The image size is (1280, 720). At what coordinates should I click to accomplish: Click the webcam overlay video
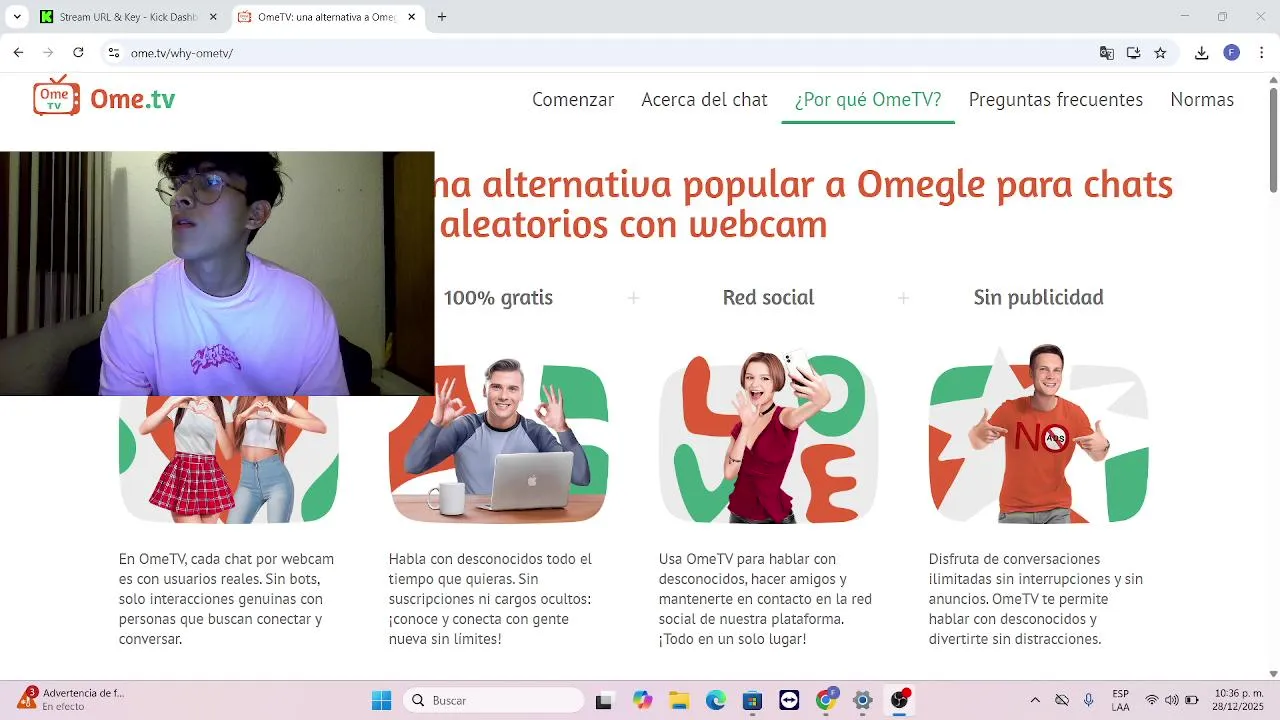tap(217, 274)
